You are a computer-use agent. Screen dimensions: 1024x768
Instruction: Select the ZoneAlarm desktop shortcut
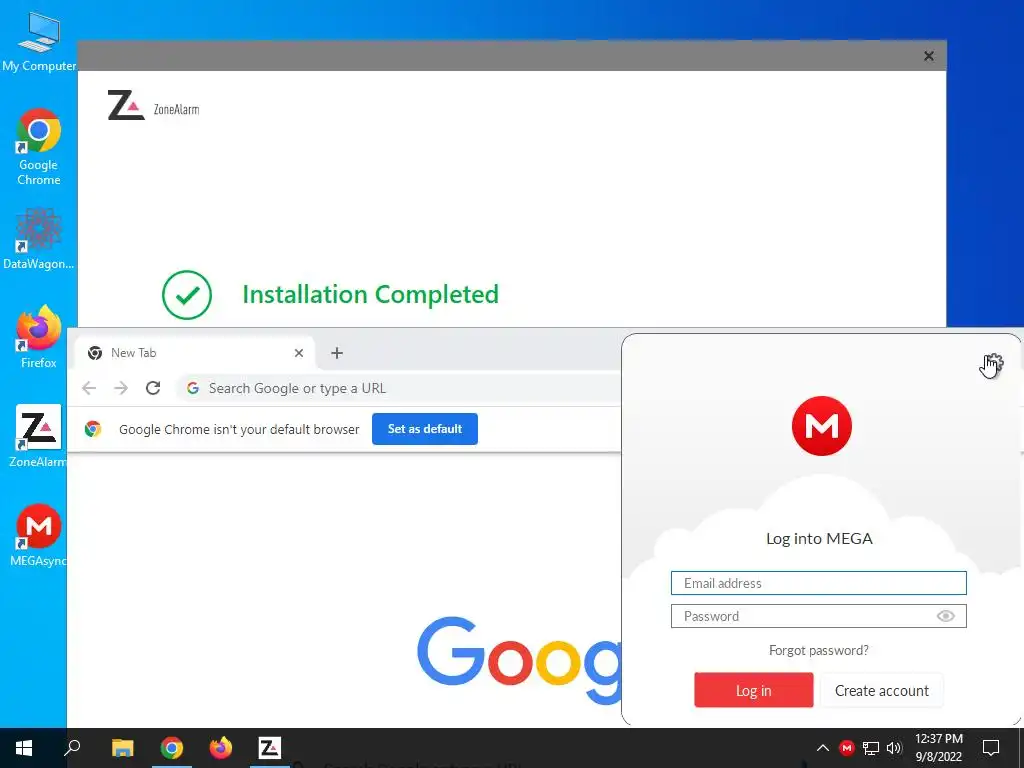tap(38, 436)
